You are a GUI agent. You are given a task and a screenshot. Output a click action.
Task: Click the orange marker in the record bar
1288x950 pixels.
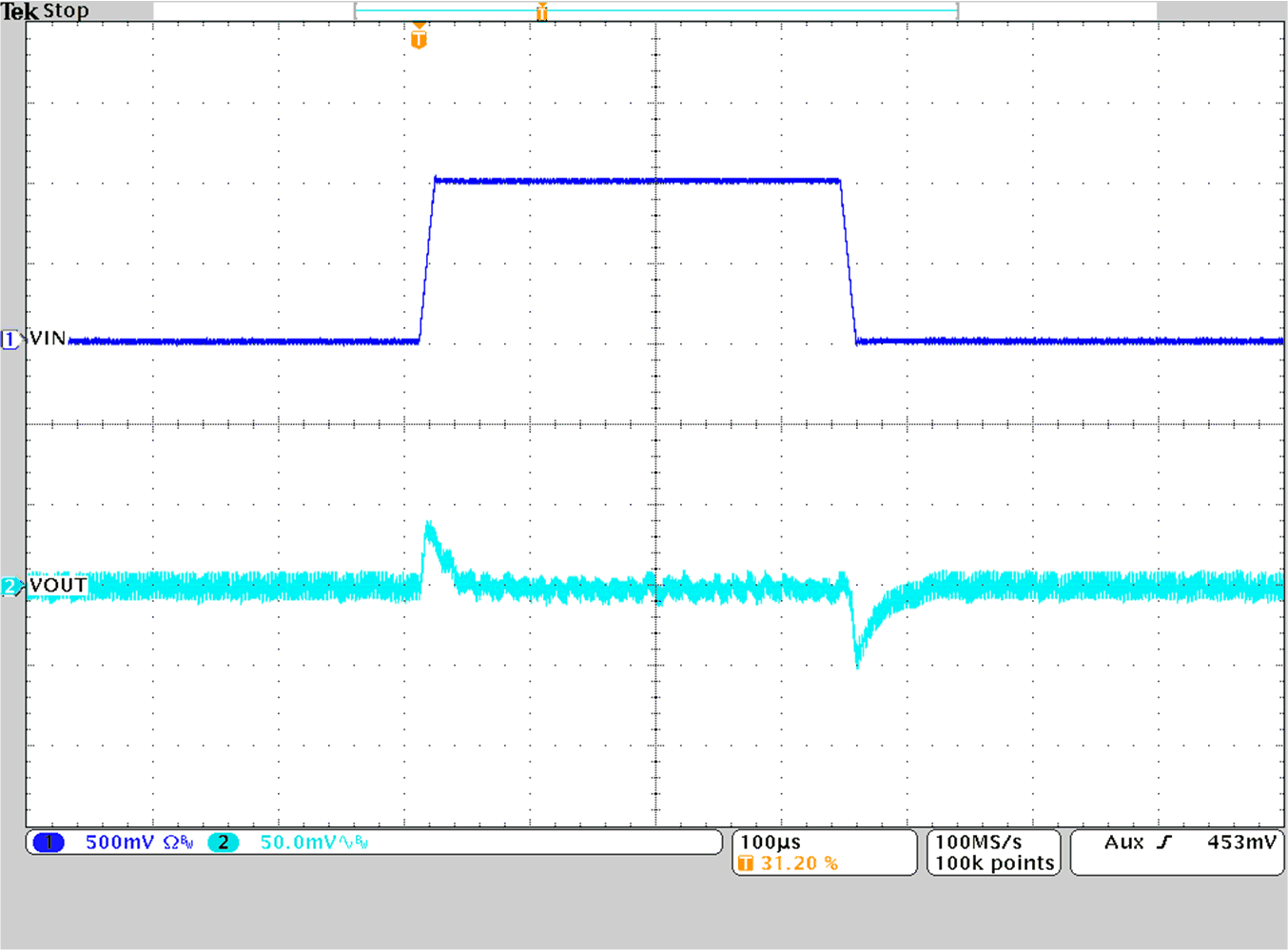pyautogui.click(x=541, y=11)
